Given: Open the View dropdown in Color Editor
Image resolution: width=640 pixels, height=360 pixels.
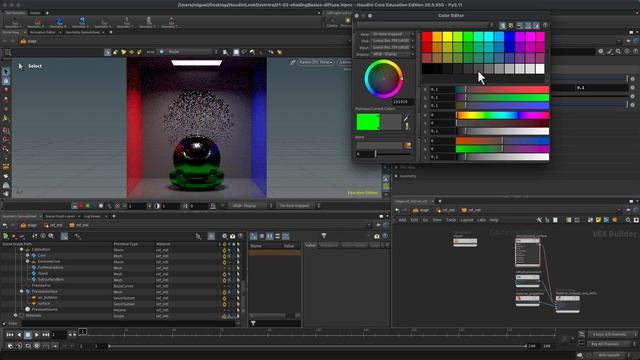Looking at the screenshot, I should (x=393, y=34).
